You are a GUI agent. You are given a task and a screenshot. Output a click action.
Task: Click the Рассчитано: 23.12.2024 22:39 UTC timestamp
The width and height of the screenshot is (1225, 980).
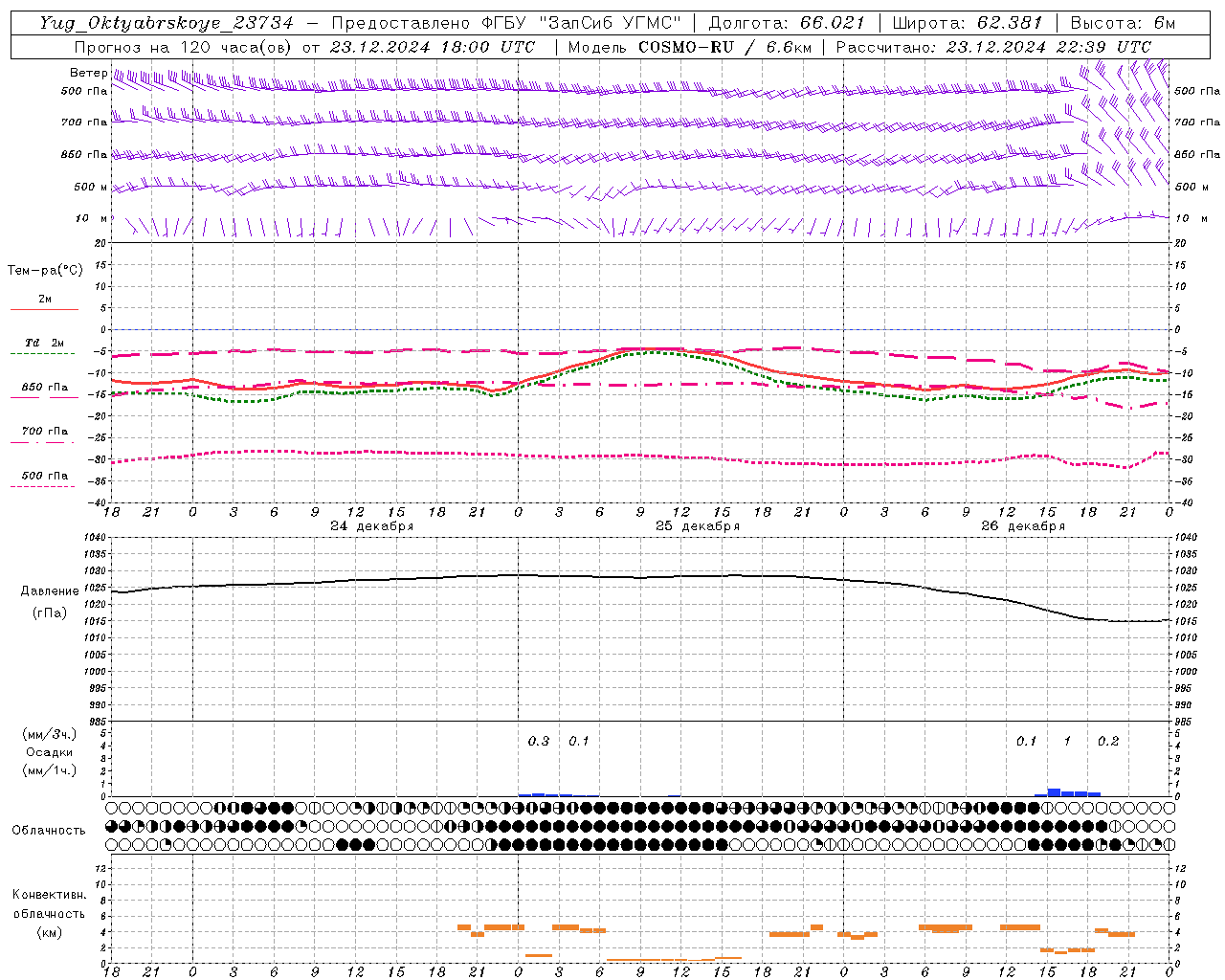993,47
